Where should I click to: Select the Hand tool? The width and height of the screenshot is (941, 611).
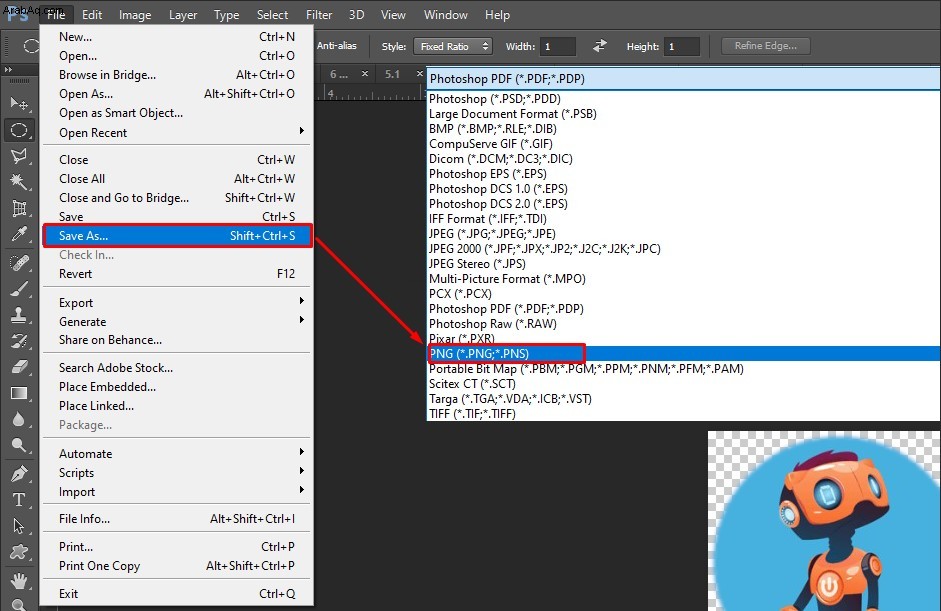(19, 580)
